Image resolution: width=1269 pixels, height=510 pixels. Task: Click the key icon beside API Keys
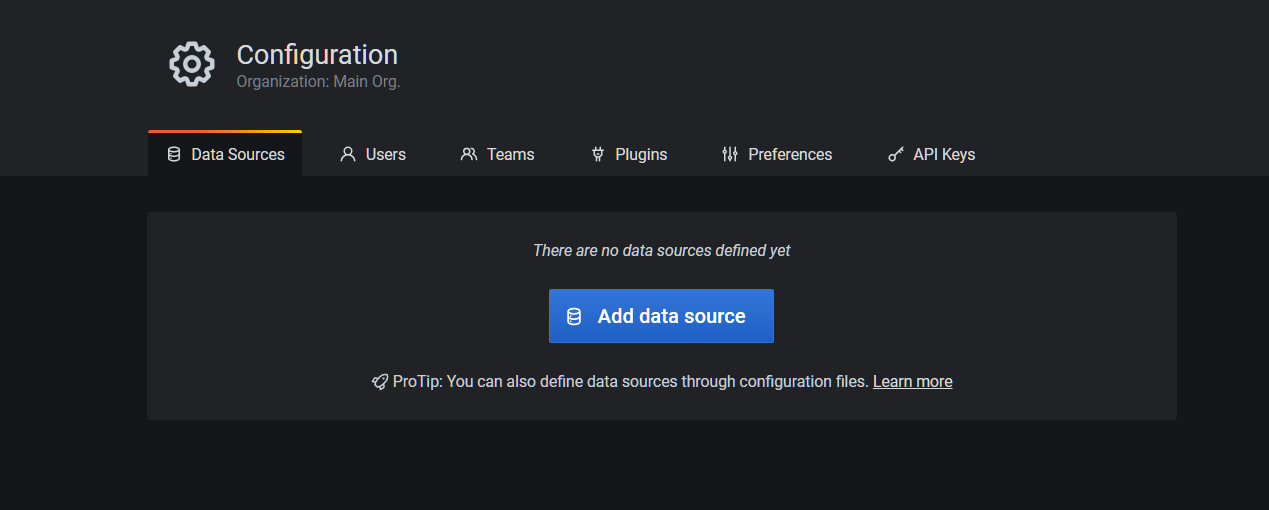coord(896,154)
